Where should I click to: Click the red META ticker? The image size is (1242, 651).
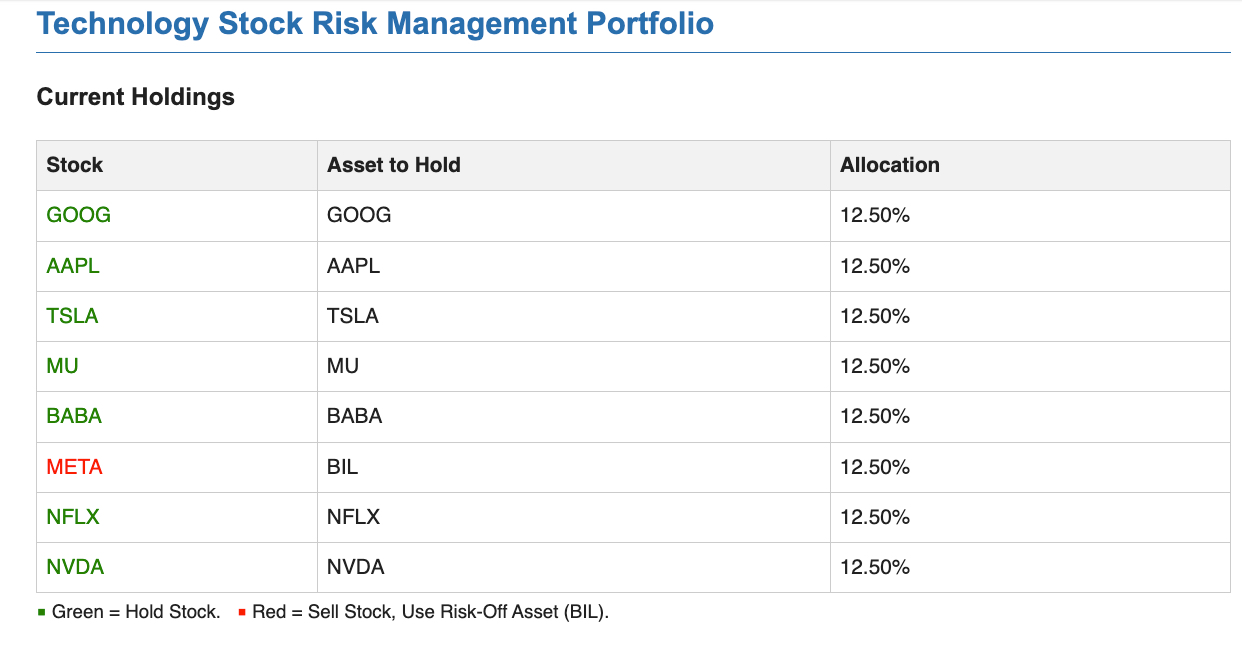pyautogui.click(x=74, y=467)
